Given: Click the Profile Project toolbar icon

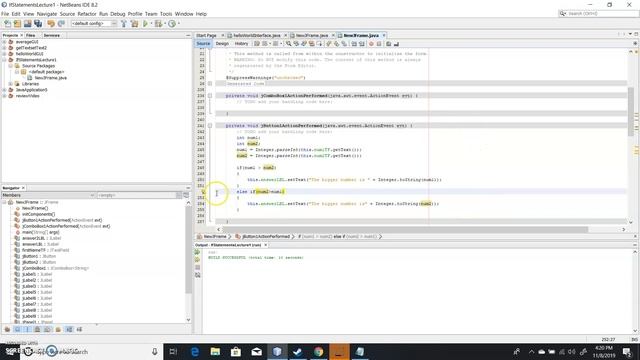Looking at the screenshot, I should [172, 24].
